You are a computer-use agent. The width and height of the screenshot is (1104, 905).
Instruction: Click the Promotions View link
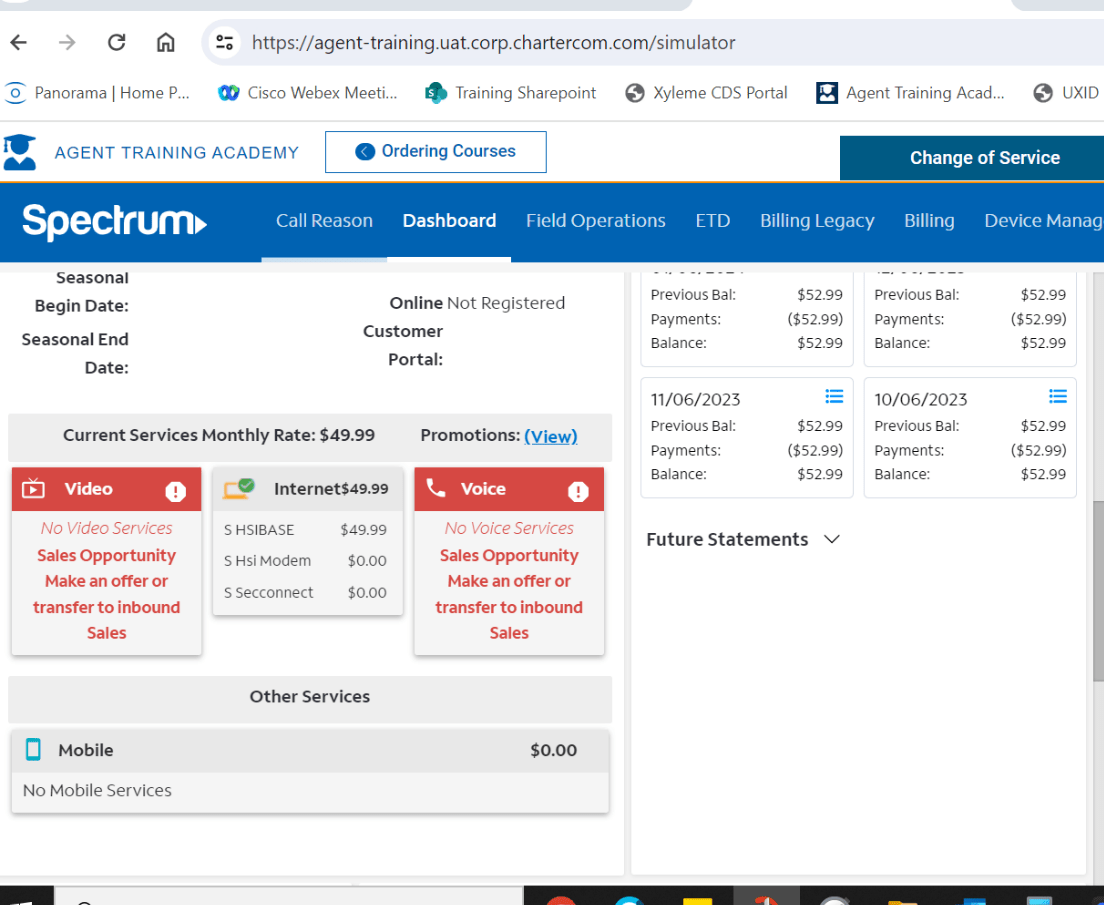pos(550,436)
